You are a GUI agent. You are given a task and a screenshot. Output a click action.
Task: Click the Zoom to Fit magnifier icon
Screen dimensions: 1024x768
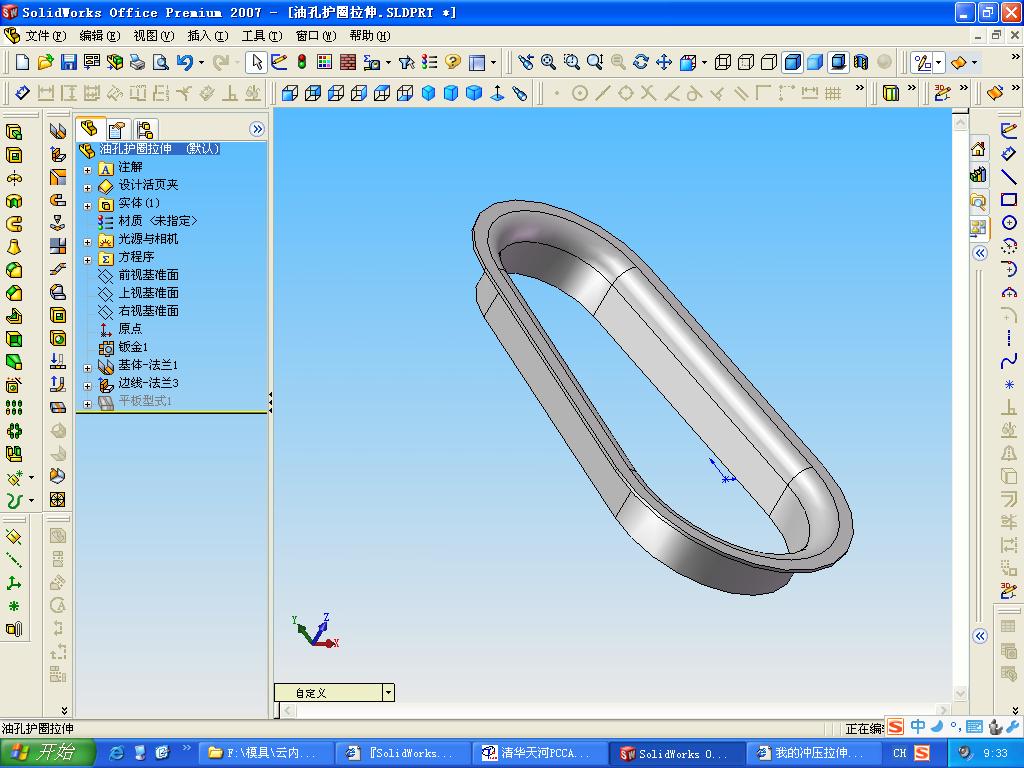coord(549,62)
